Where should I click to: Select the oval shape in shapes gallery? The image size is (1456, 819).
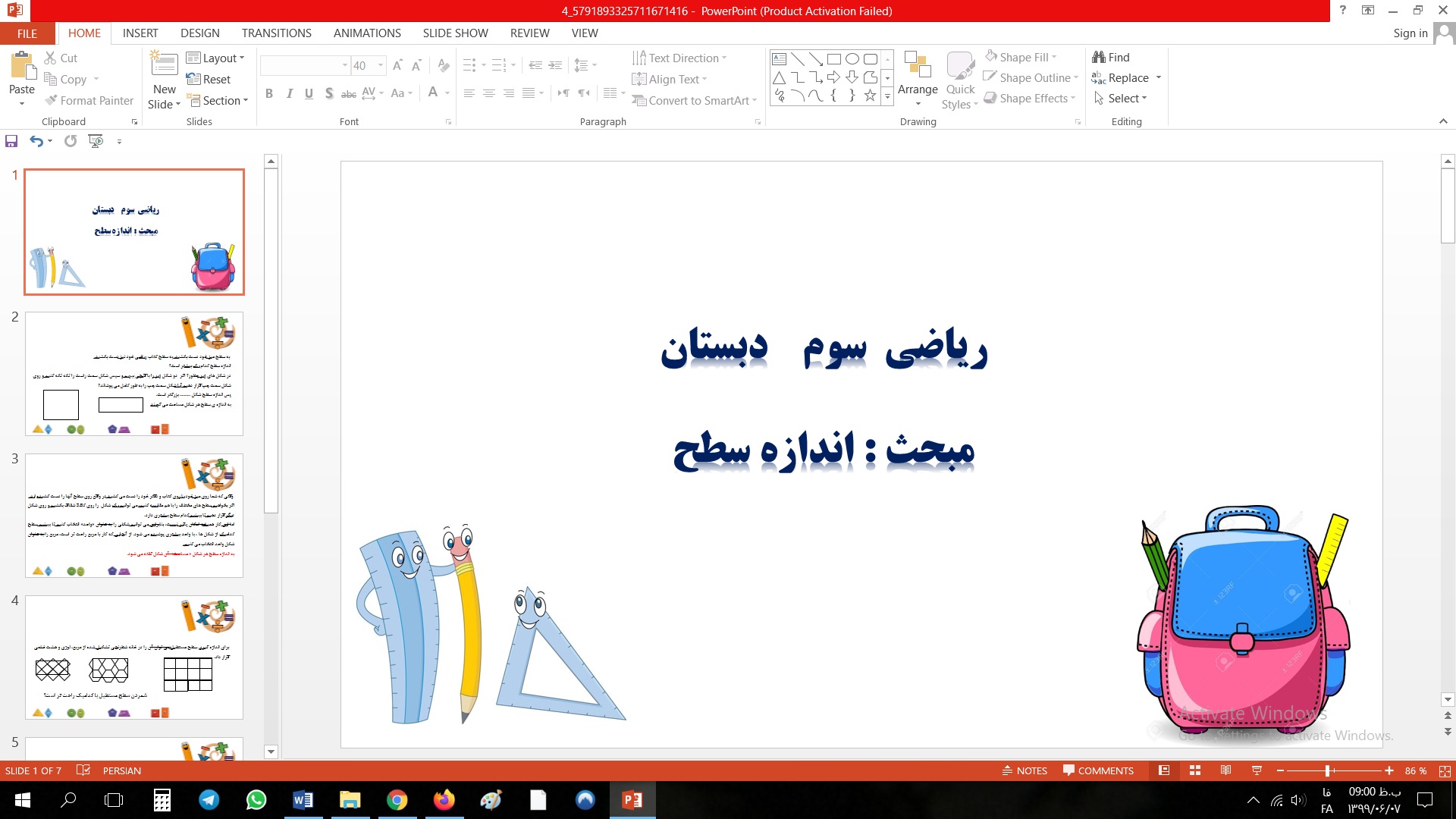pos(852,59)
